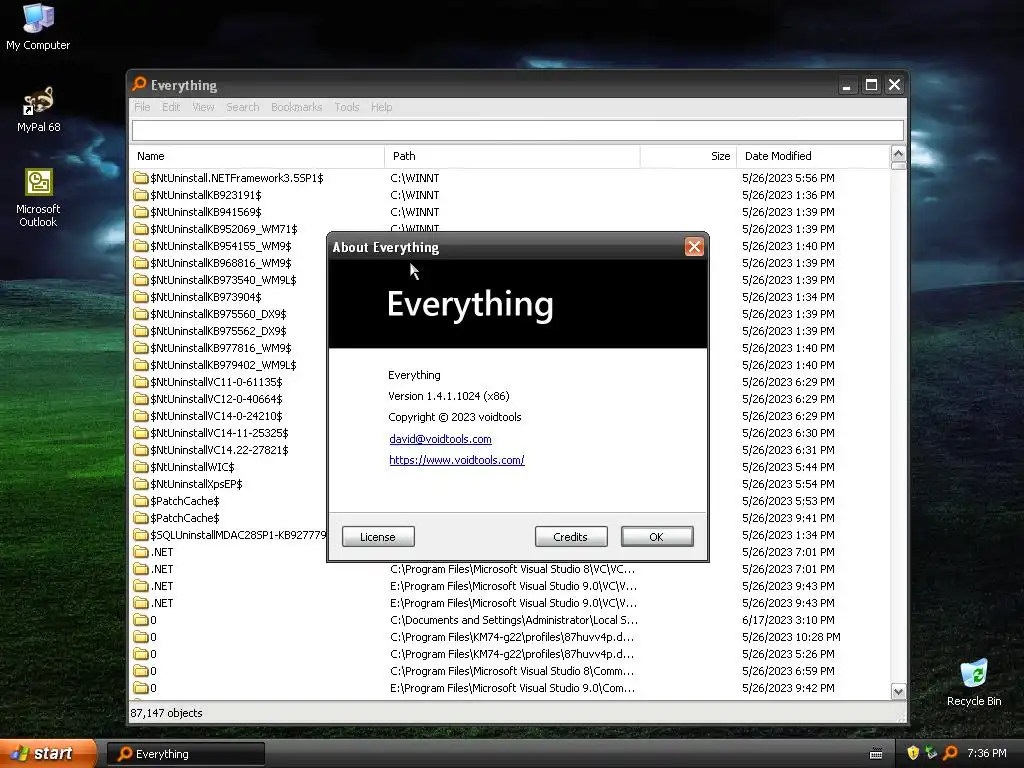Click the network connection tray icon
This screenshot has width=1024, height=768.
point(931,753)
